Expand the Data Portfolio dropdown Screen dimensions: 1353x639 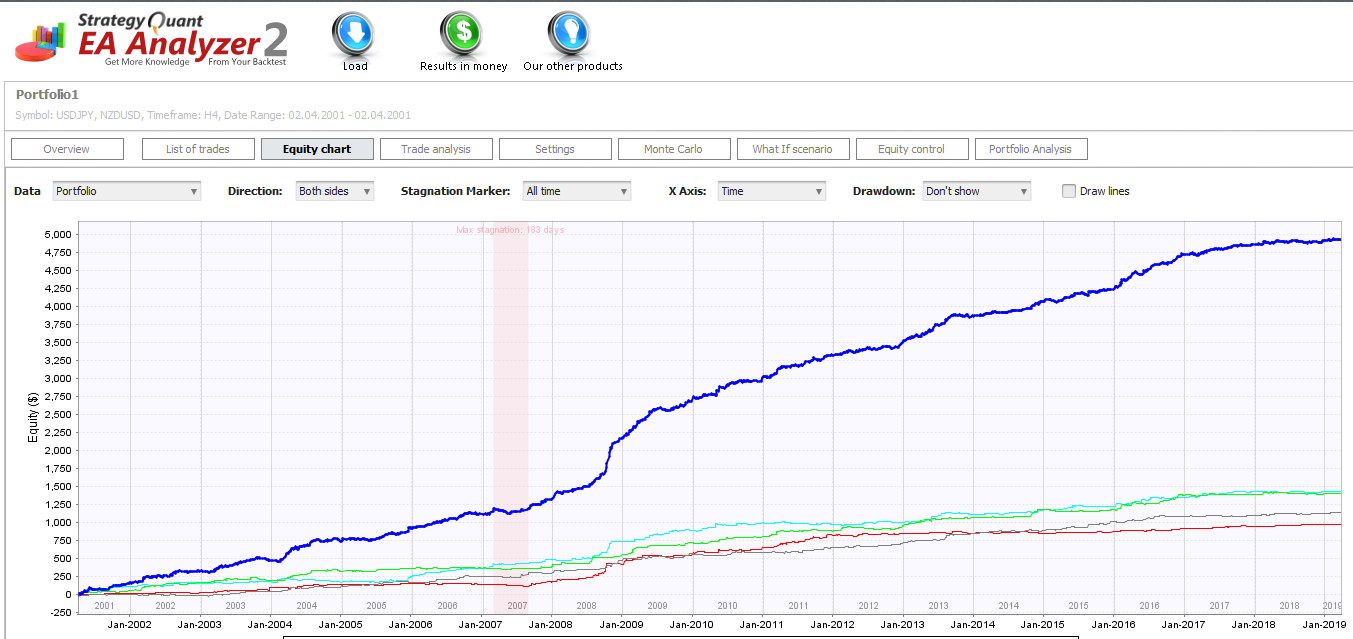coord(127,191)
